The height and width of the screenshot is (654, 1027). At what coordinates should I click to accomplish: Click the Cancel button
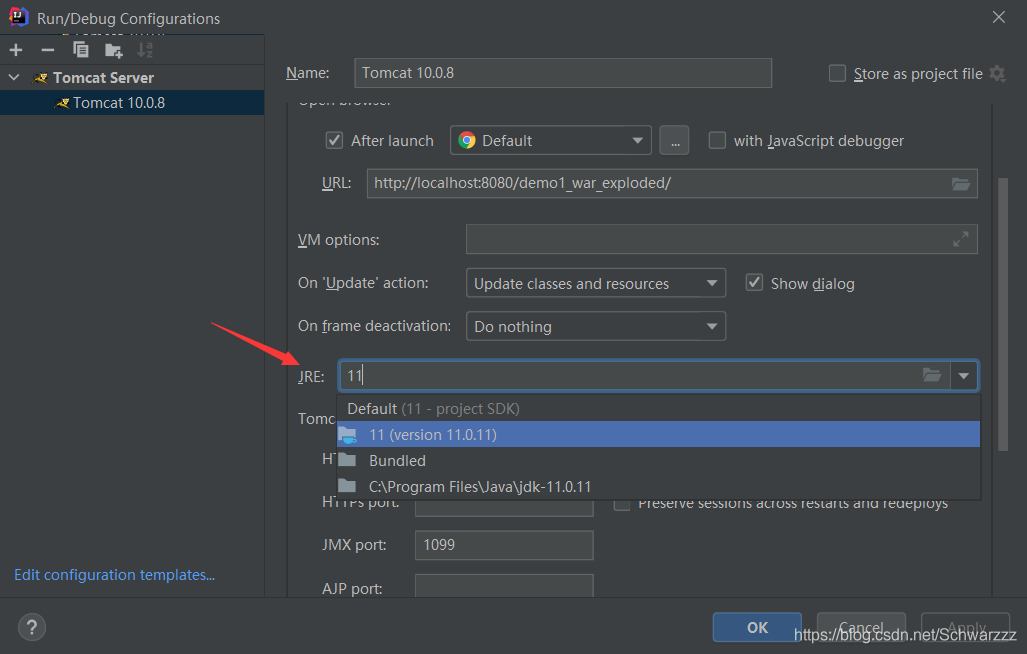click(861, 627)
